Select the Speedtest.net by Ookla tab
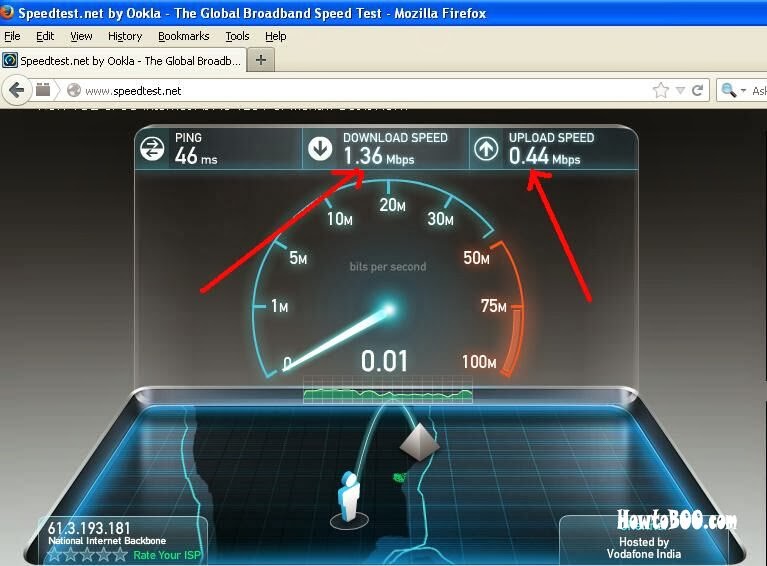The image size is (767, 566). 123,61
